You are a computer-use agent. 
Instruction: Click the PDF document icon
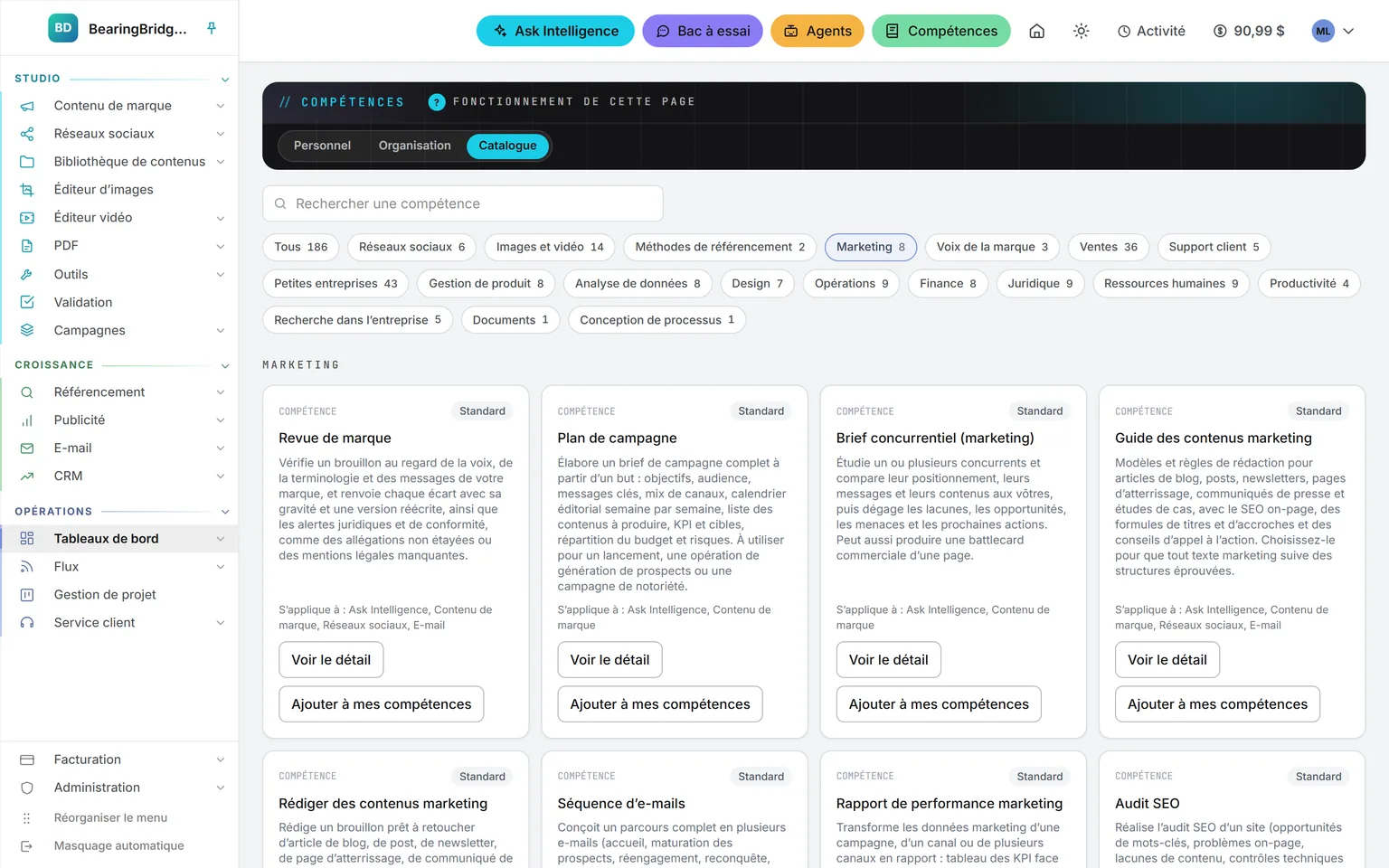click(27, 246)
